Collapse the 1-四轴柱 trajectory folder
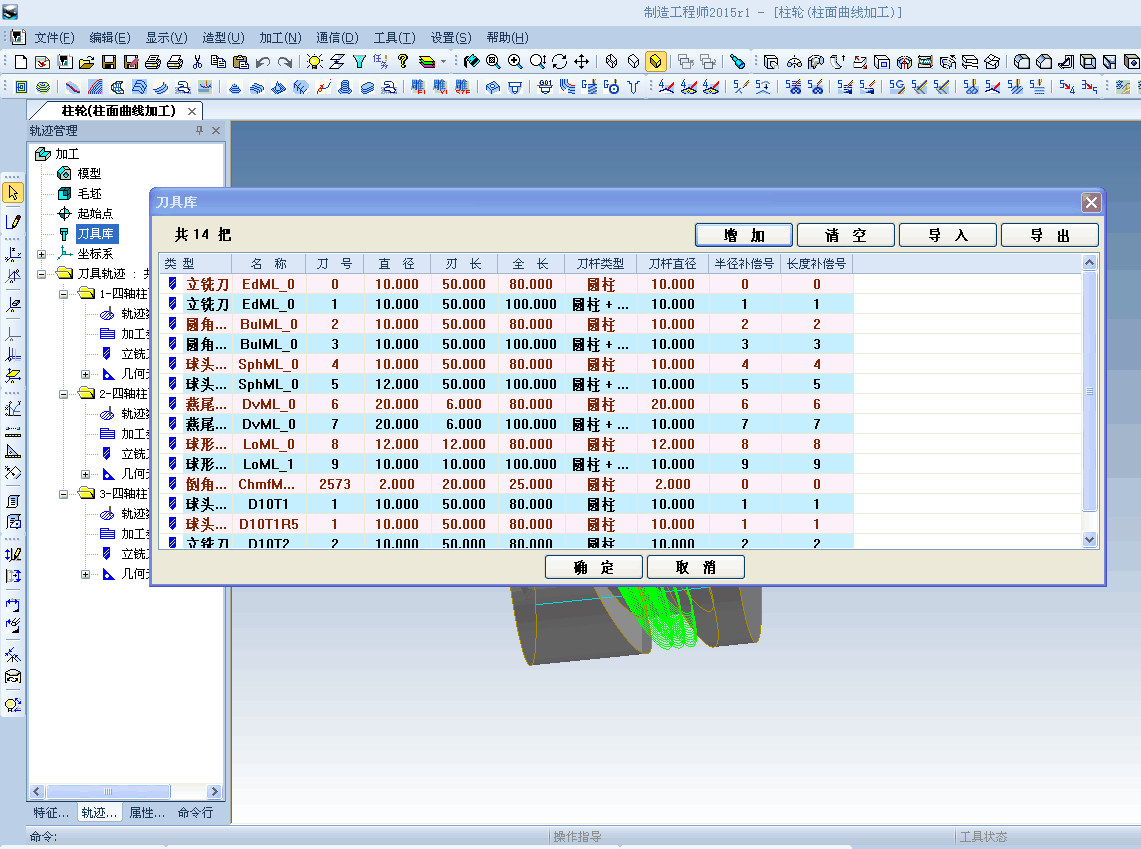The height and width of the screenshot is (849, 1141). point(64,294)
